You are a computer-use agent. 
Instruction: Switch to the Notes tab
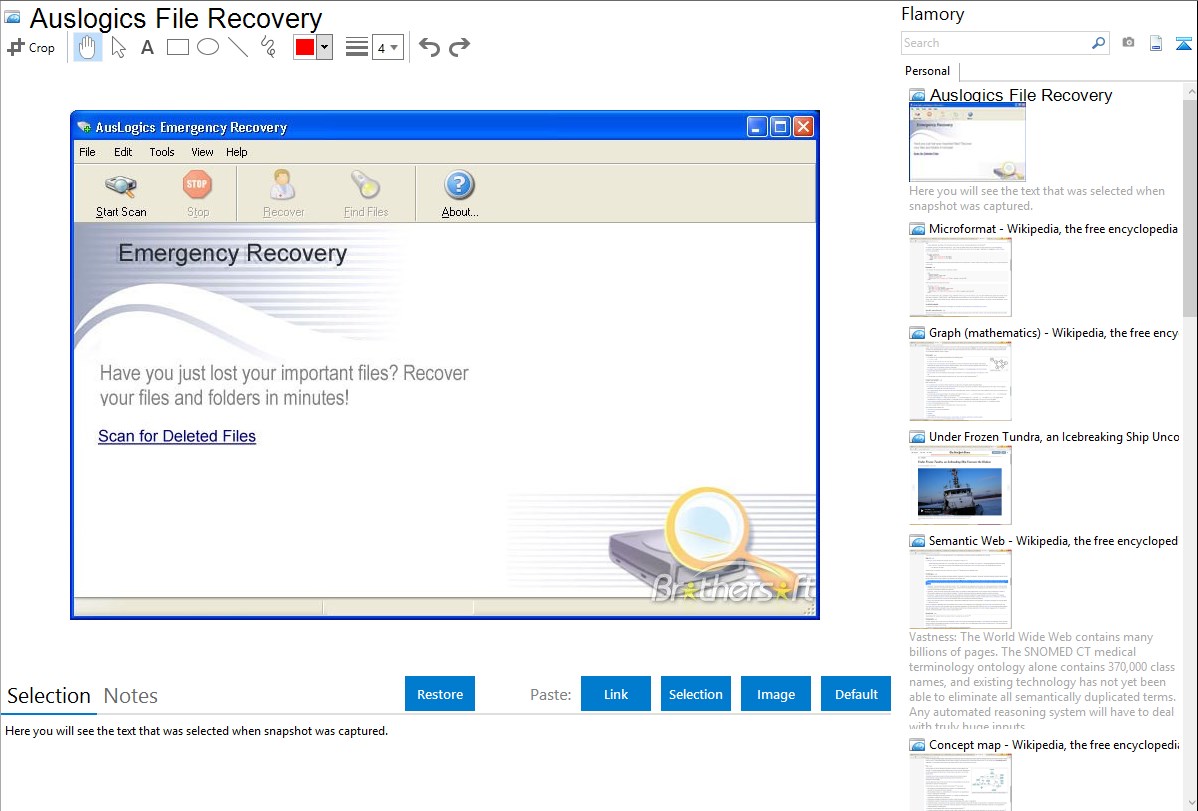tap(131, 696)
